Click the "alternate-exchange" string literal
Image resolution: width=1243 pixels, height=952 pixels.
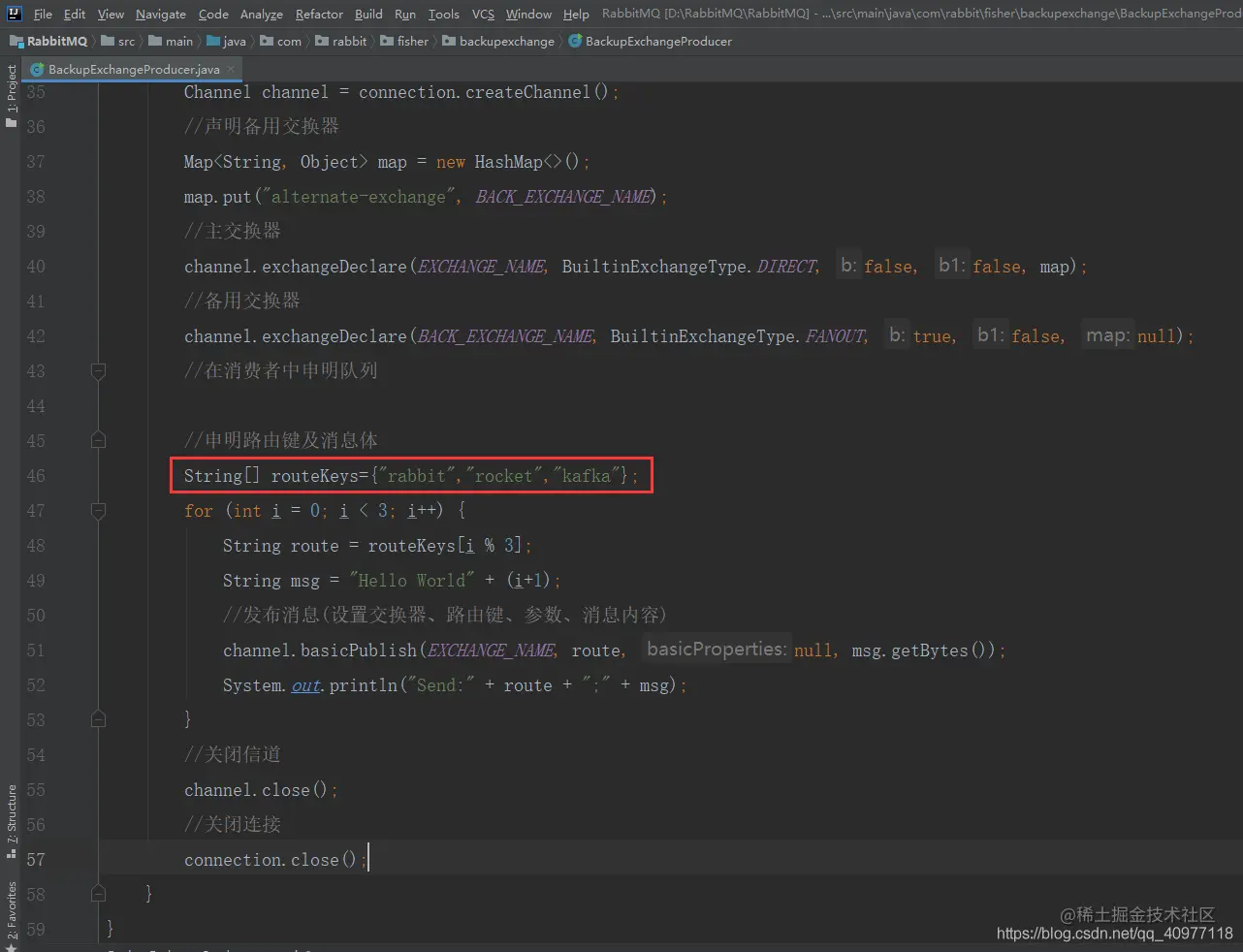pos(359,197)
